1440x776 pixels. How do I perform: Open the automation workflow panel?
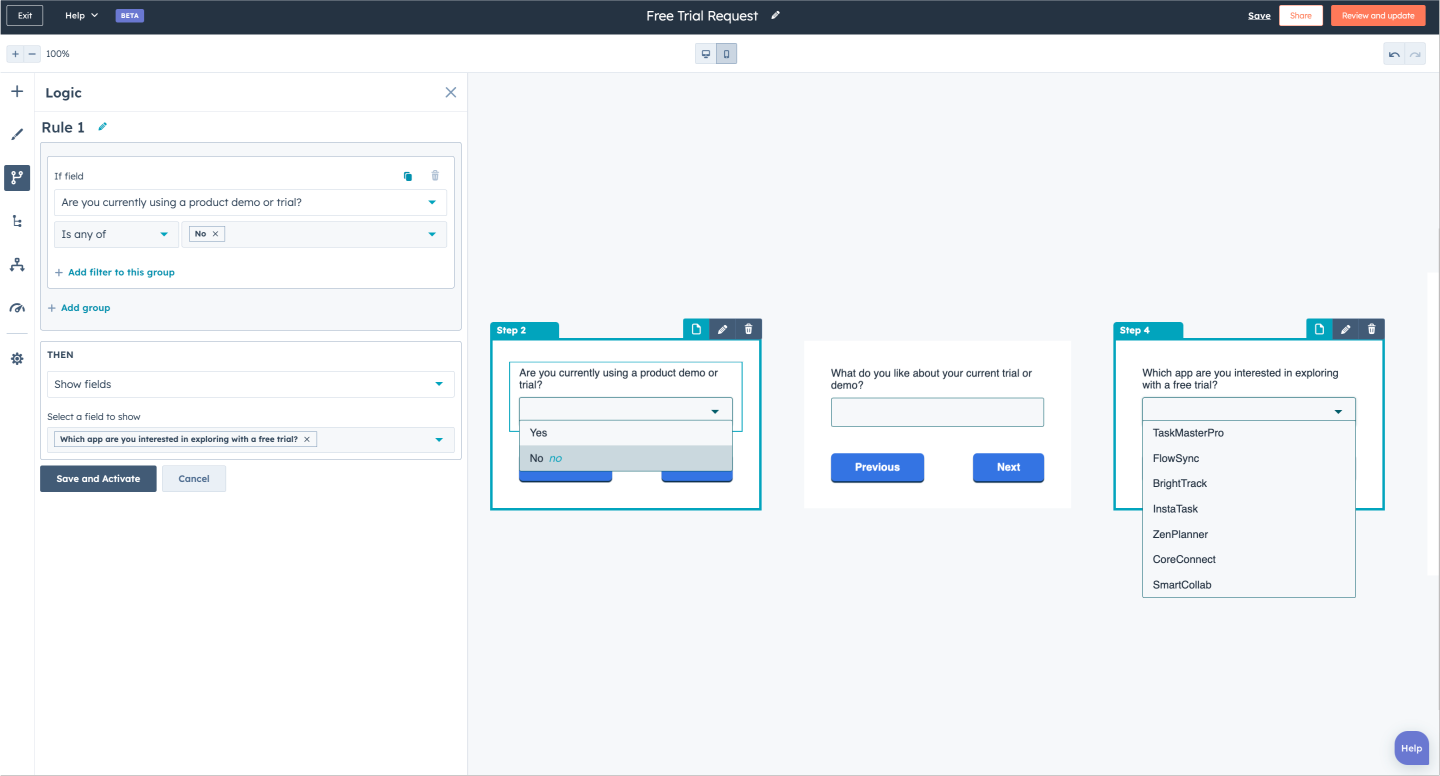(x=16, y=264)
